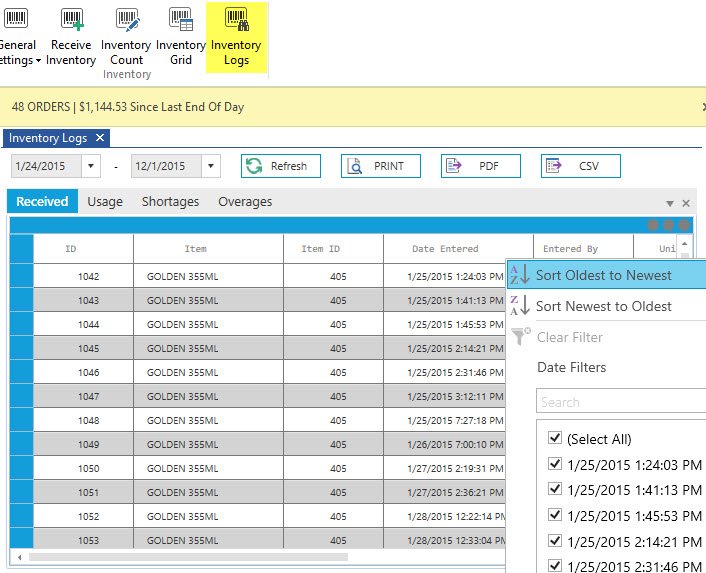Refresh the inventory log list
The height and width of the screenshot is (573, 706).
click(280, 166)
